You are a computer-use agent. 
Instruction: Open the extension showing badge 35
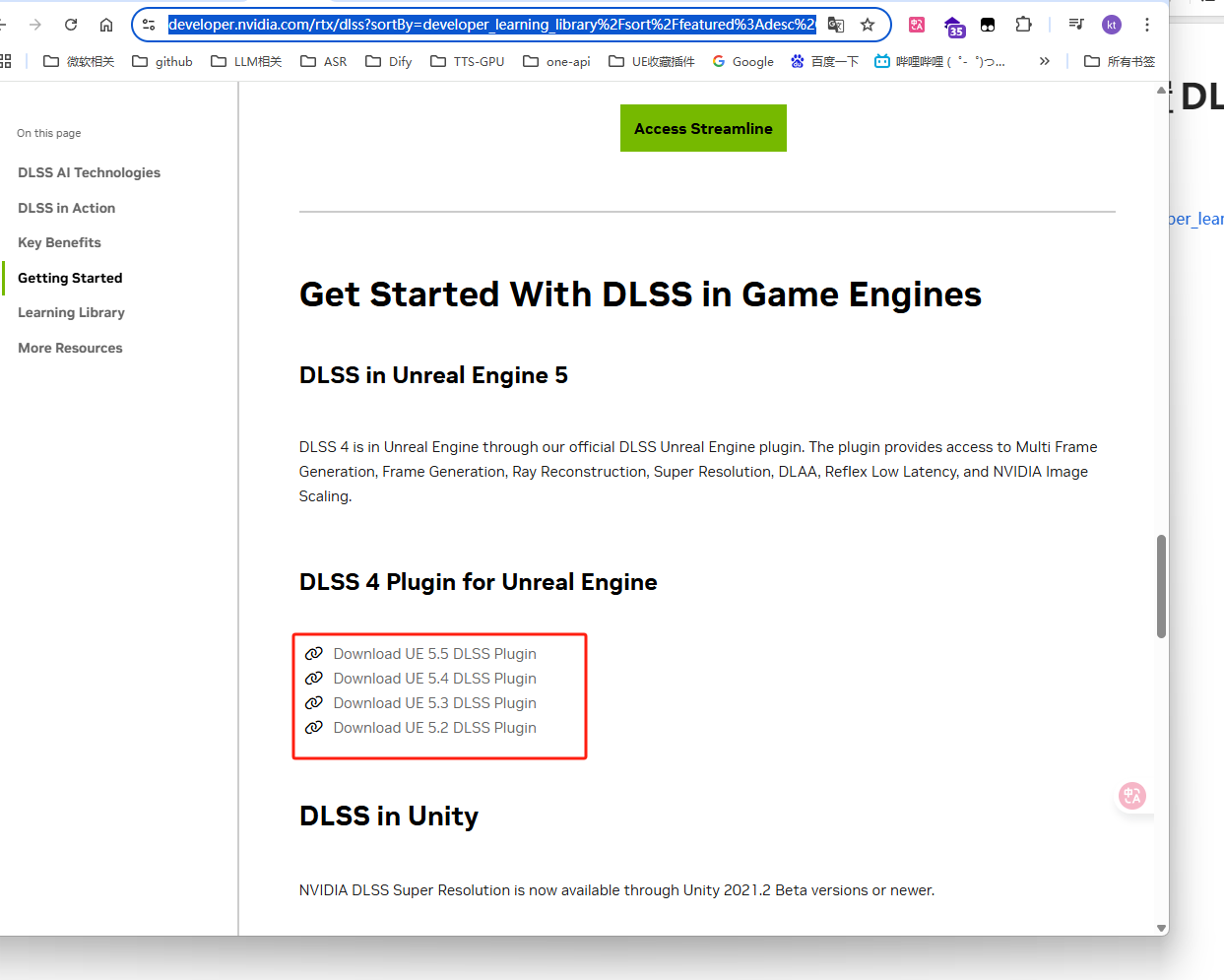tap(953, 27)
